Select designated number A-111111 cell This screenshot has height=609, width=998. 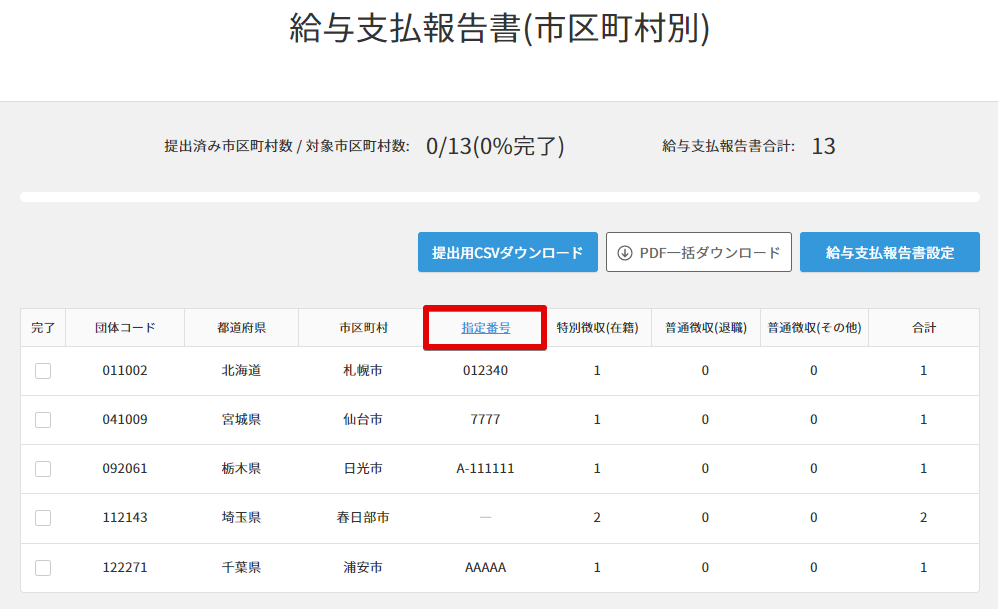tap(486, 469)
